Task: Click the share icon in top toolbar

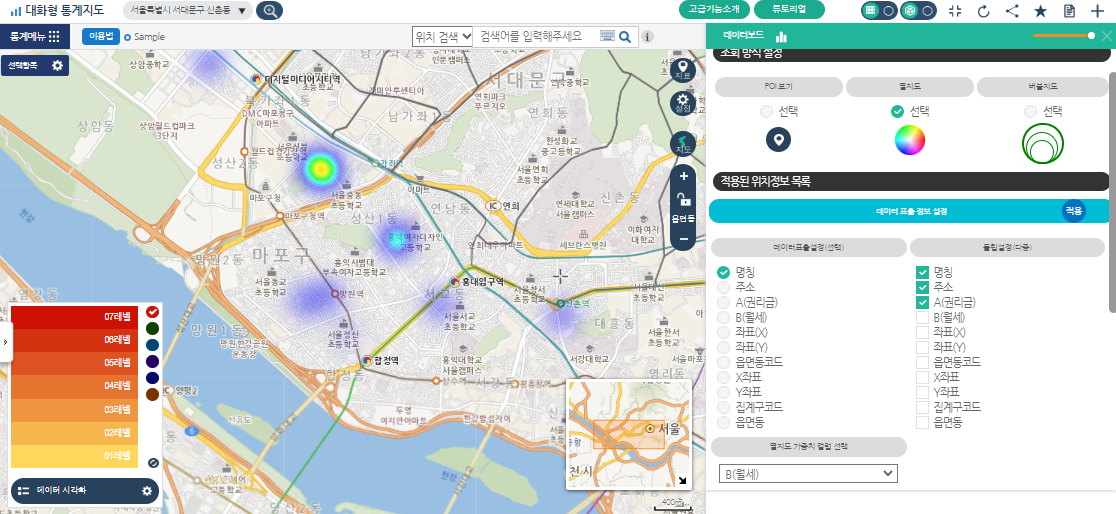Action: (x=1012, y=11)
